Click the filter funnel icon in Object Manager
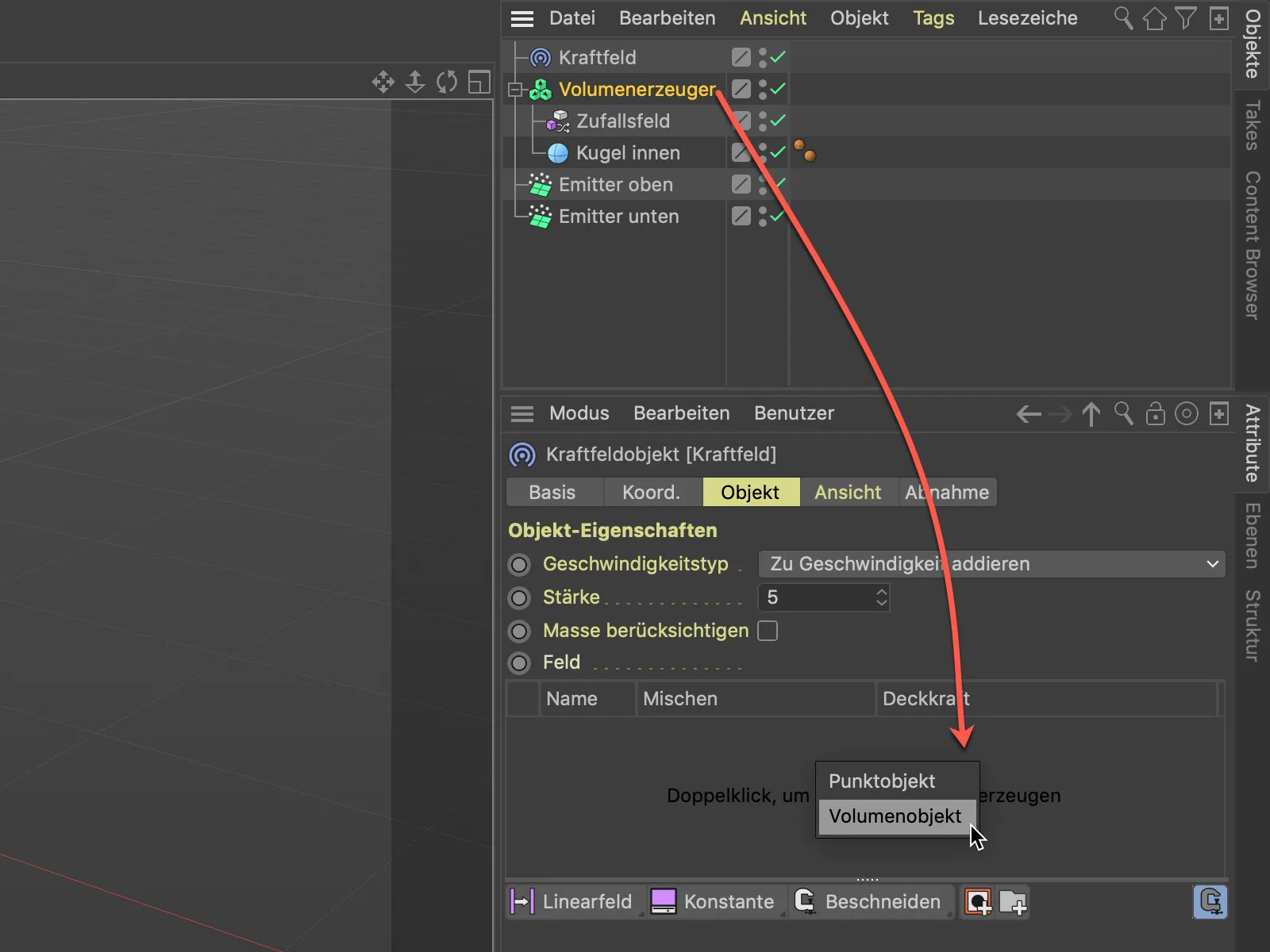This screenshot has height=952, width=1270. tap(1186, 17)
